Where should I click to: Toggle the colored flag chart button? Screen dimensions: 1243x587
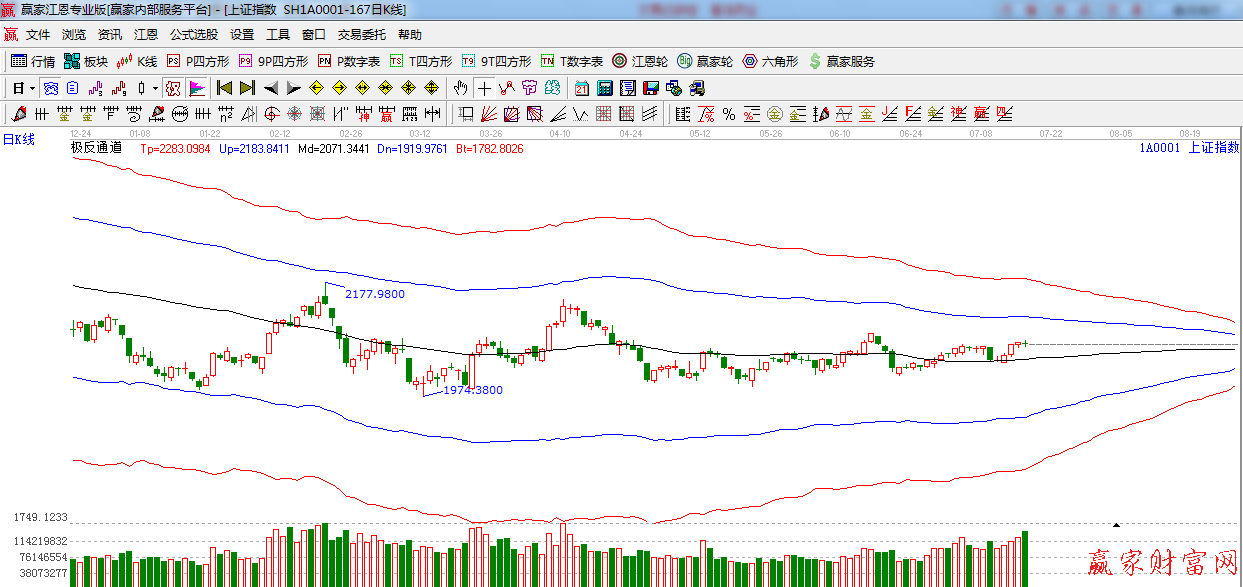[x=197, y=88]
